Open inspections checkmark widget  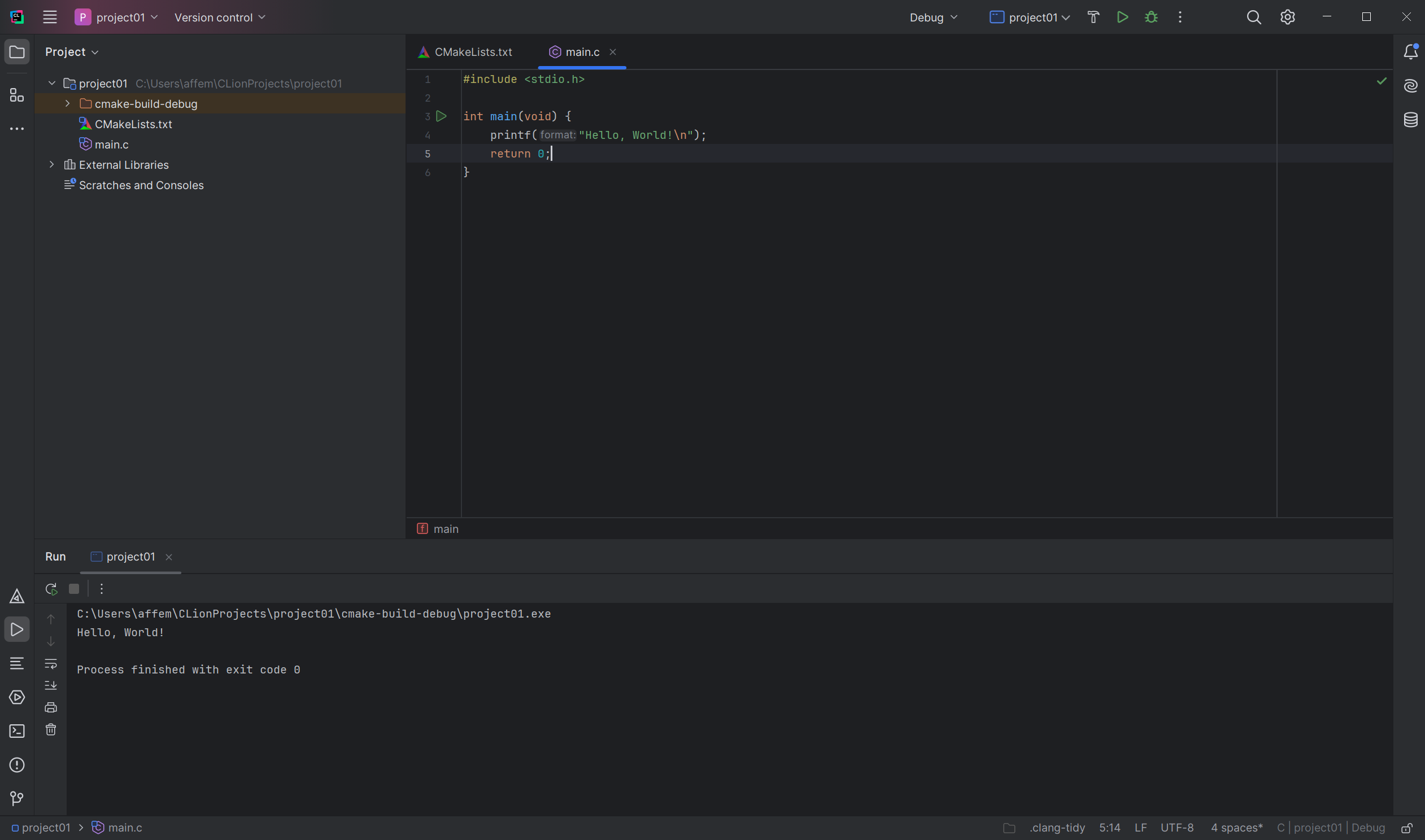click(x=1382, y=81)
